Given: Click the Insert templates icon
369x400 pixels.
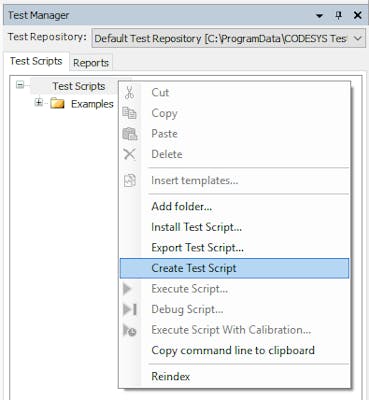Looking at the screenshot, I should tap(130, 180).
